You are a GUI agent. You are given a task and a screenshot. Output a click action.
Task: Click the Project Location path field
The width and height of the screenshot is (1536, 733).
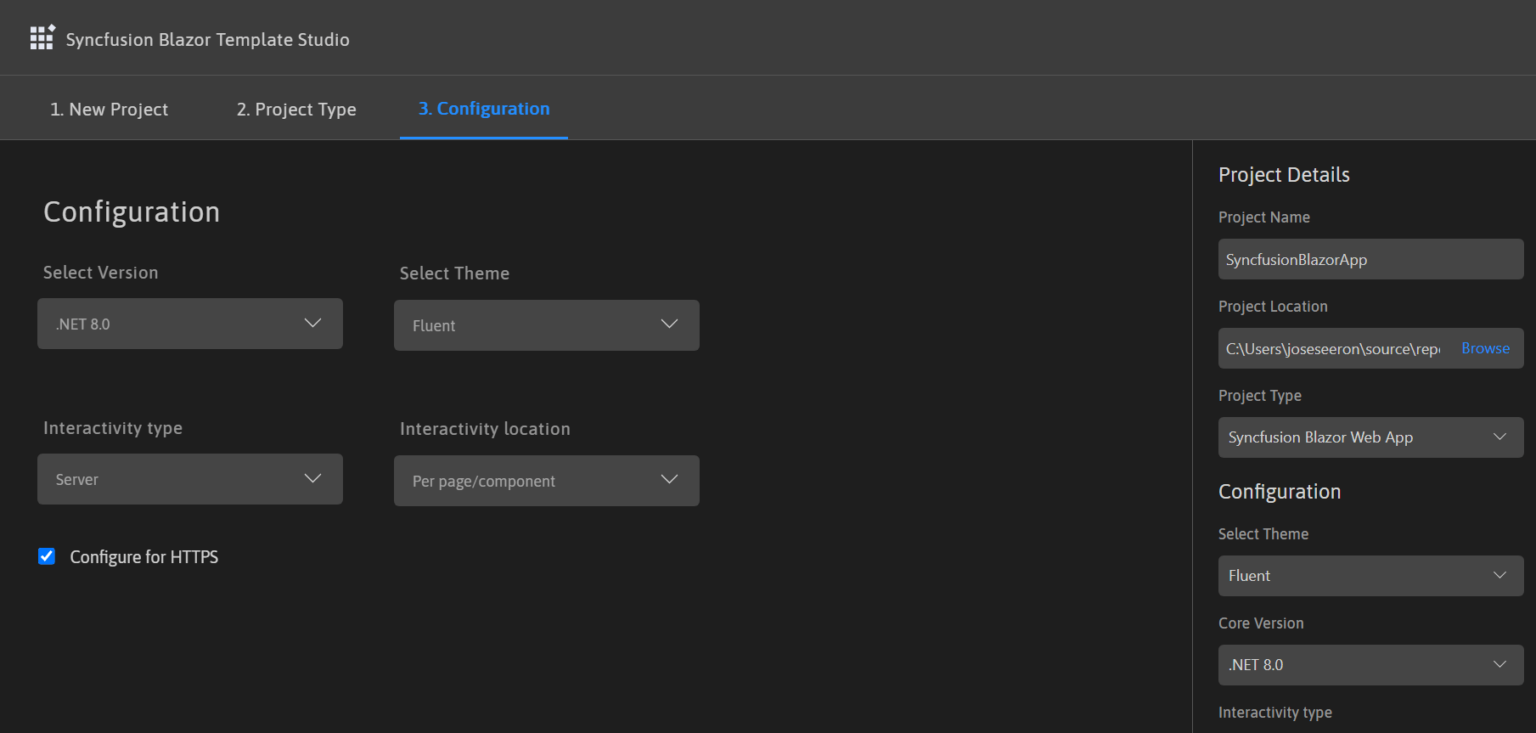pyautogui.click(x=1330, y=348)
